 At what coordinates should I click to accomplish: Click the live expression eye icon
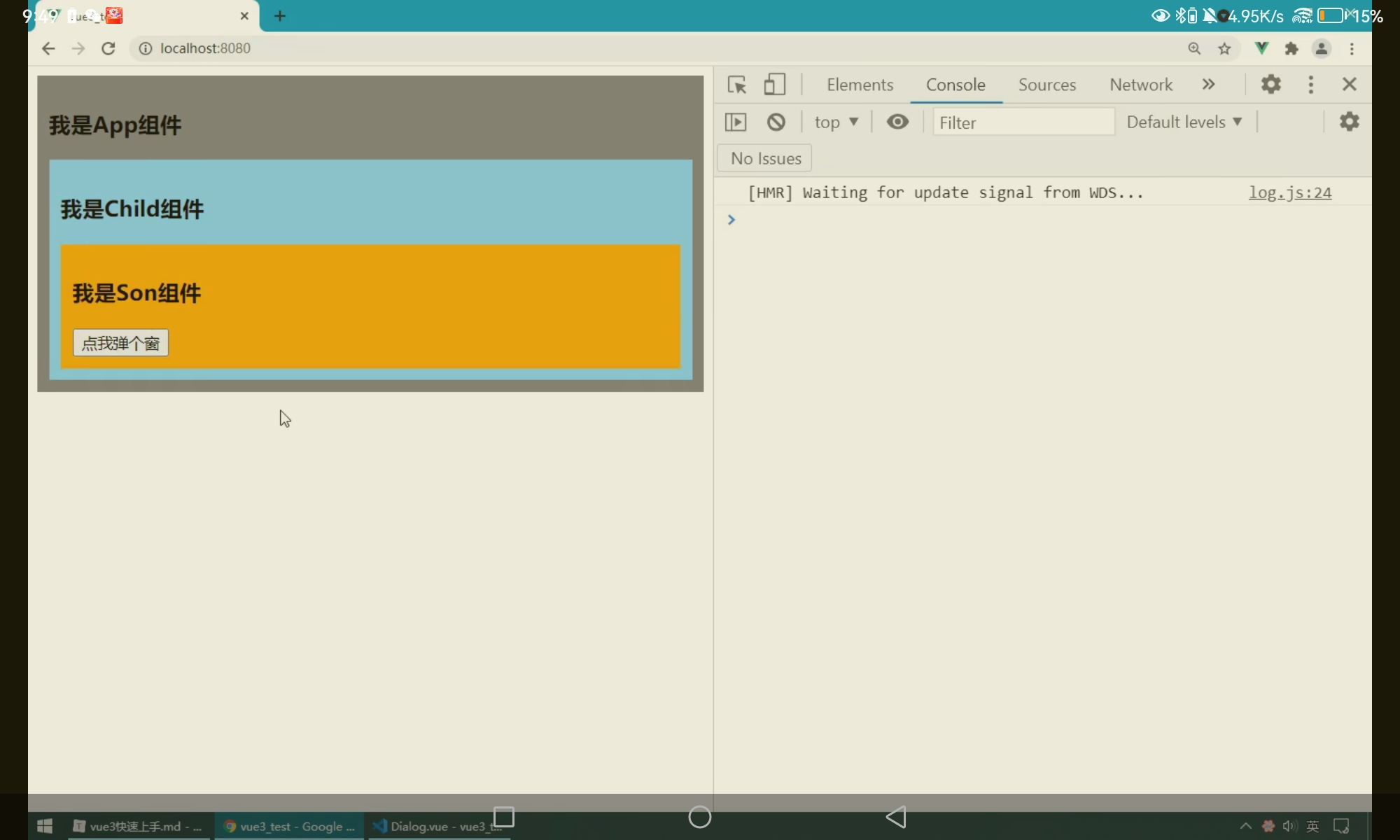(x=897, y=122)
